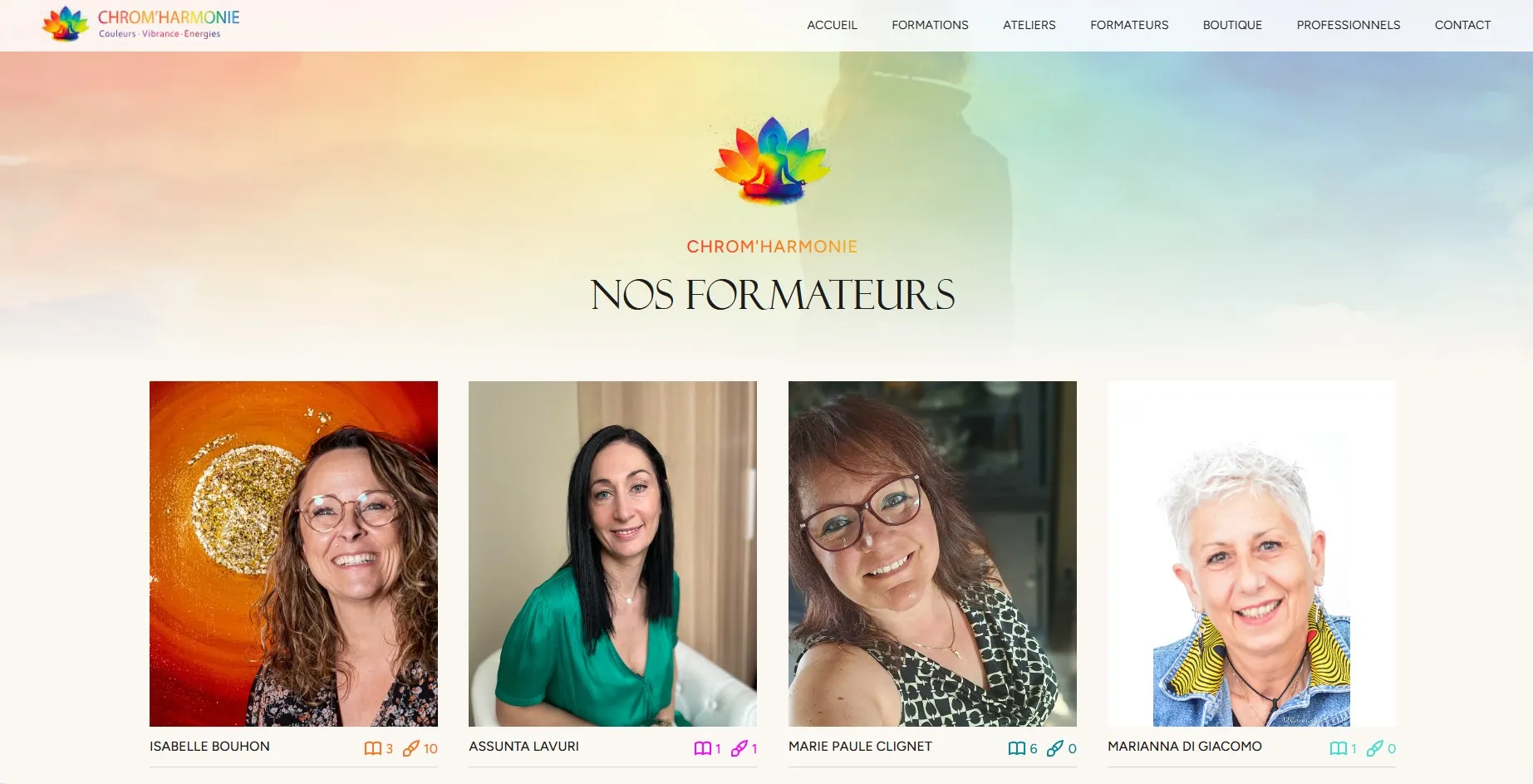Click the book icon for Marianna Di Giacomo
1533x784 pixels.
[x=1339, y=748]
